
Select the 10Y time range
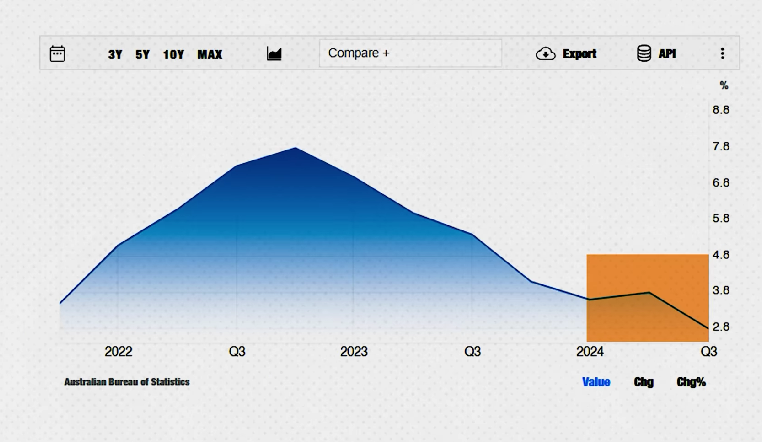pyautogui.click(x=173, y=54)
